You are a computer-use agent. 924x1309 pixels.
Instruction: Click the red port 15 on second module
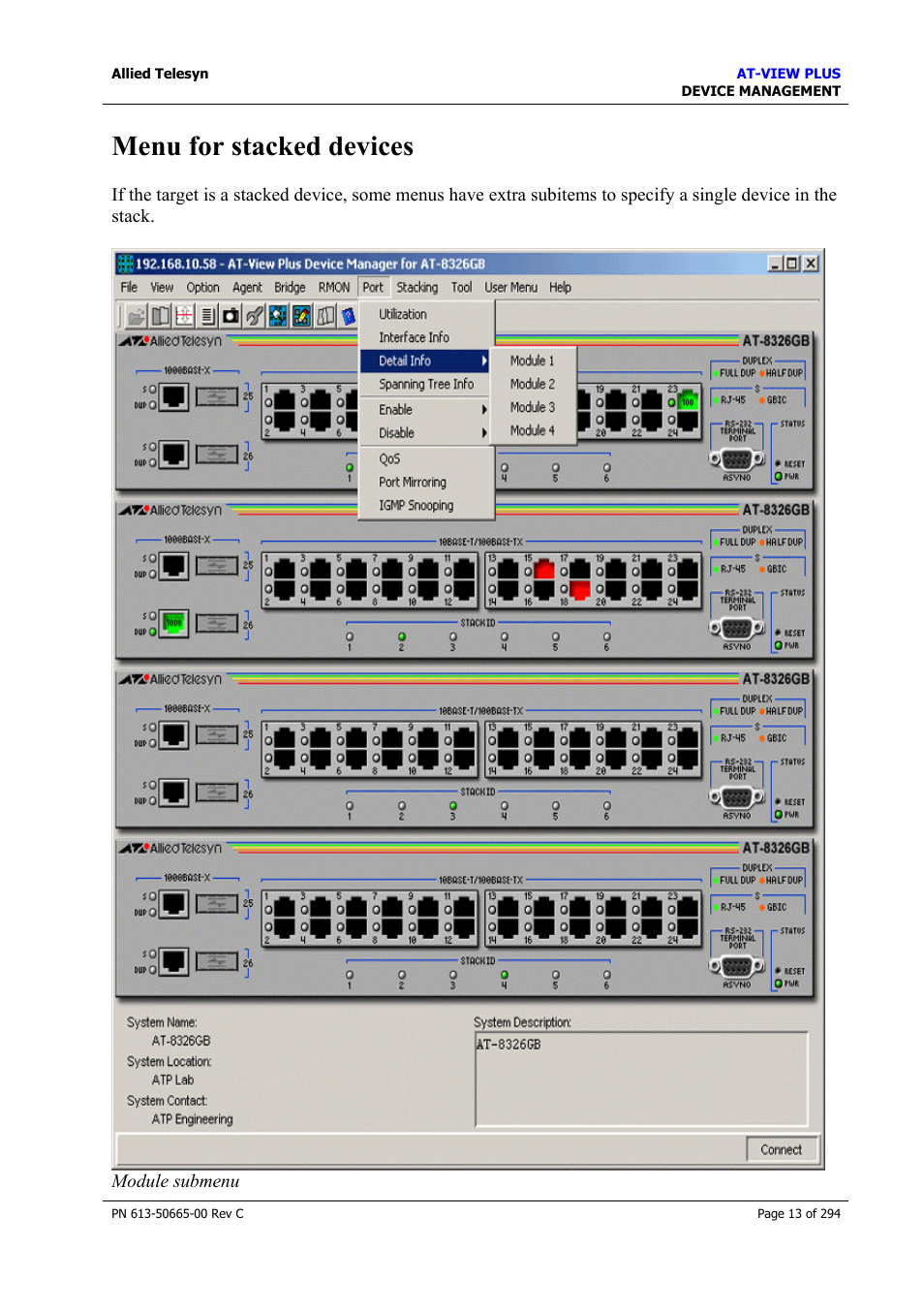(x=544, y=570)
